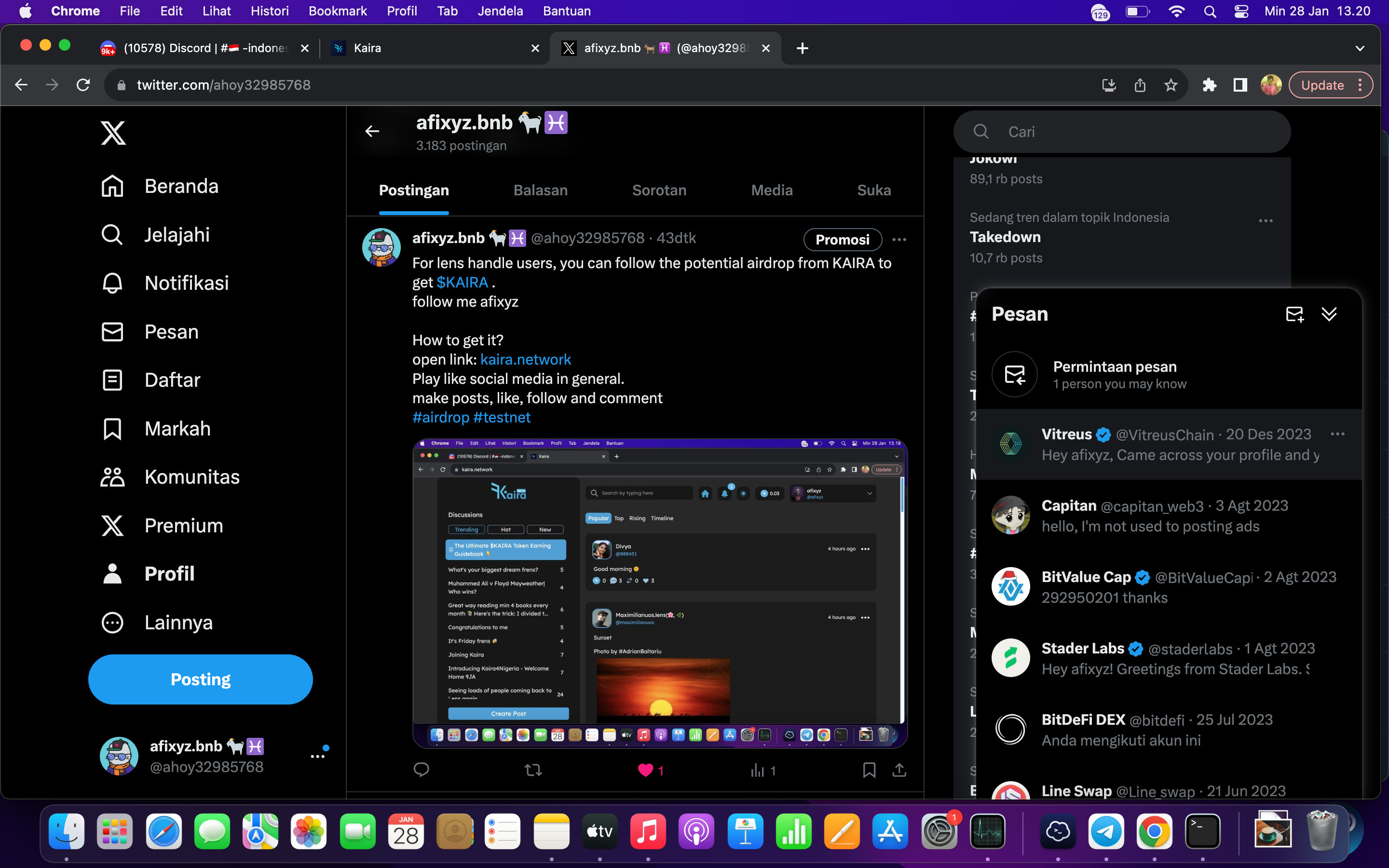1389x868 pixels.
Task: Click the Cari search field
Action: click(x=1121, y=132)
